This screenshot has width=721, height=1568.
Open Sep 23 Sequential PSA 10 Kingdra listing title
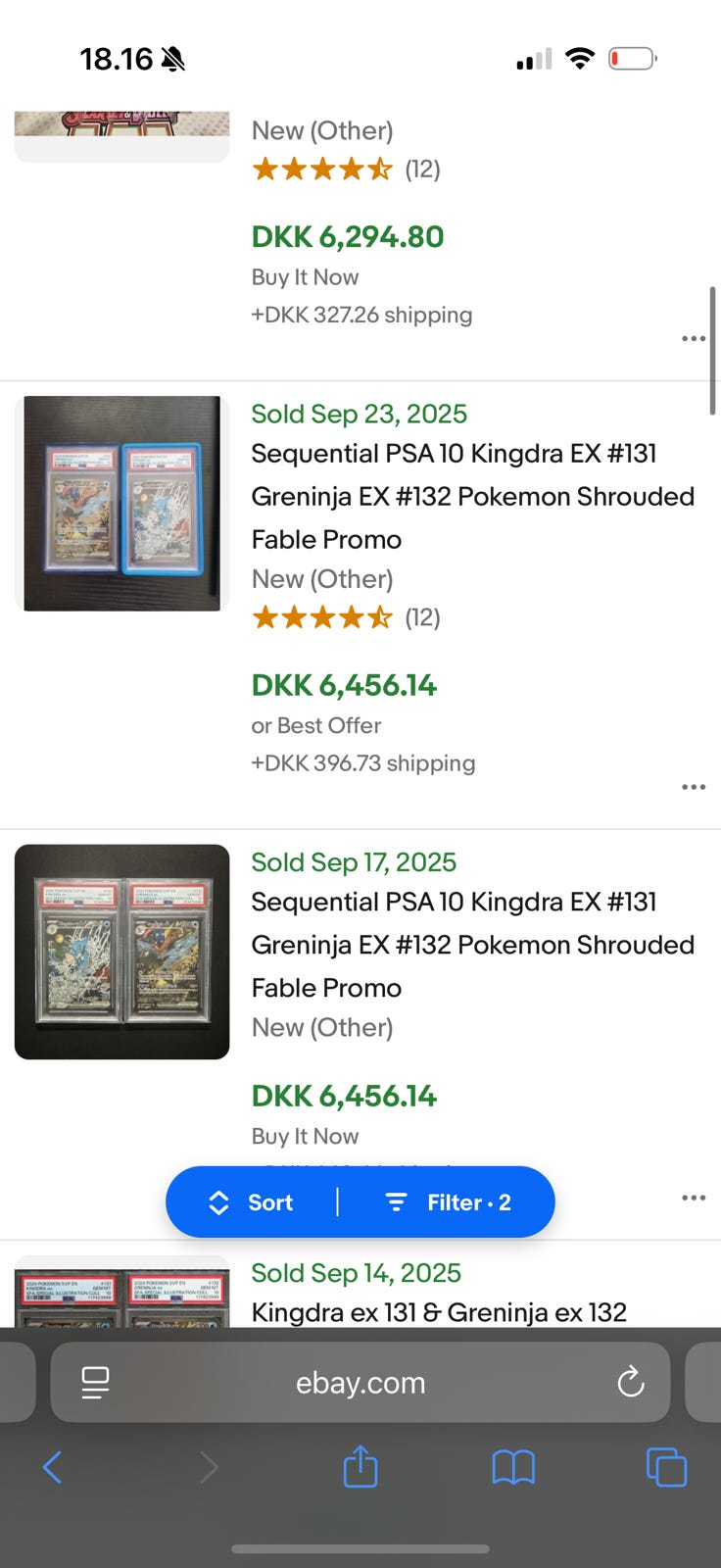[472, 496]
